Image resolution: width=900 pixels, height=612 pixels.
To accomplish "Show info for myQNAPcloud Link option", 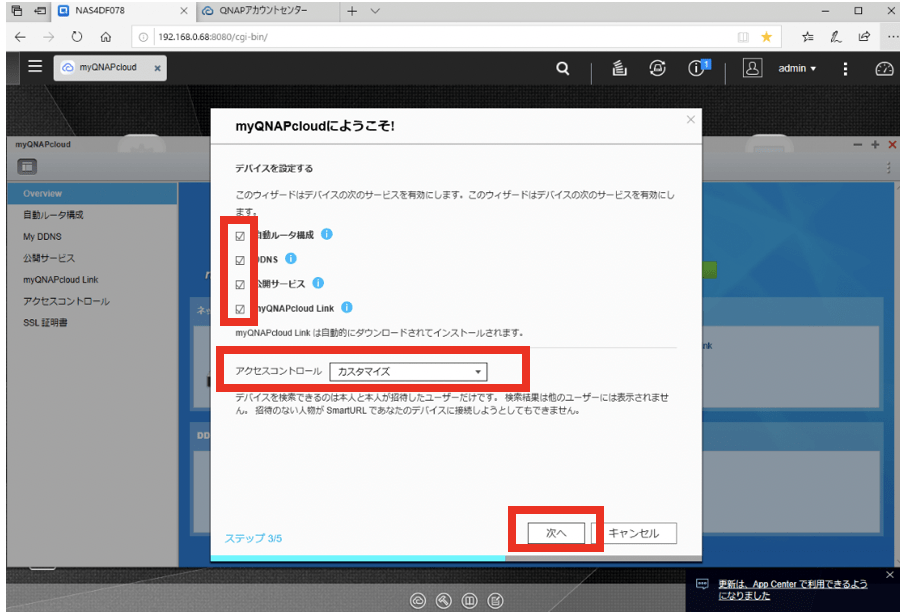I will 347,307.
